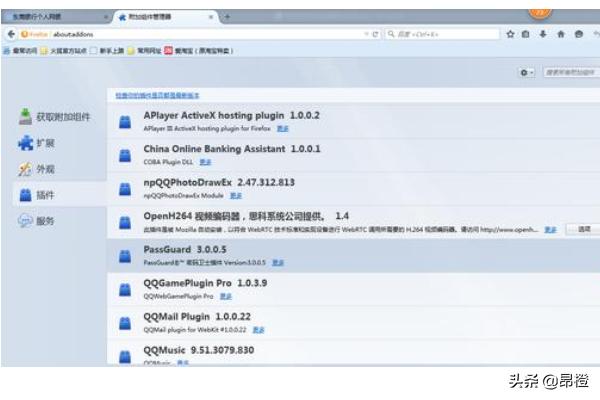Viewport: 600px width, 400px height.
Task: Open the first bookmarks toolbar item
Action: [21, 51]
